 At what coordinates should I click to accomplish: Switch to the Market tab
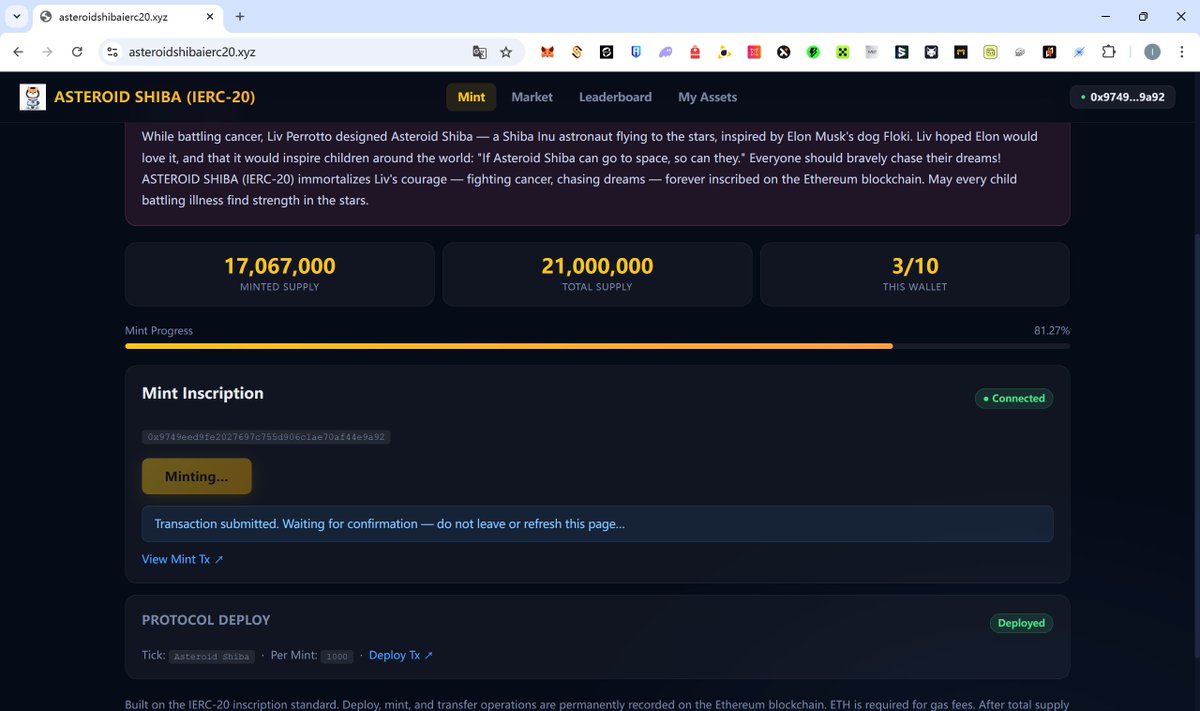pos(532,97)
